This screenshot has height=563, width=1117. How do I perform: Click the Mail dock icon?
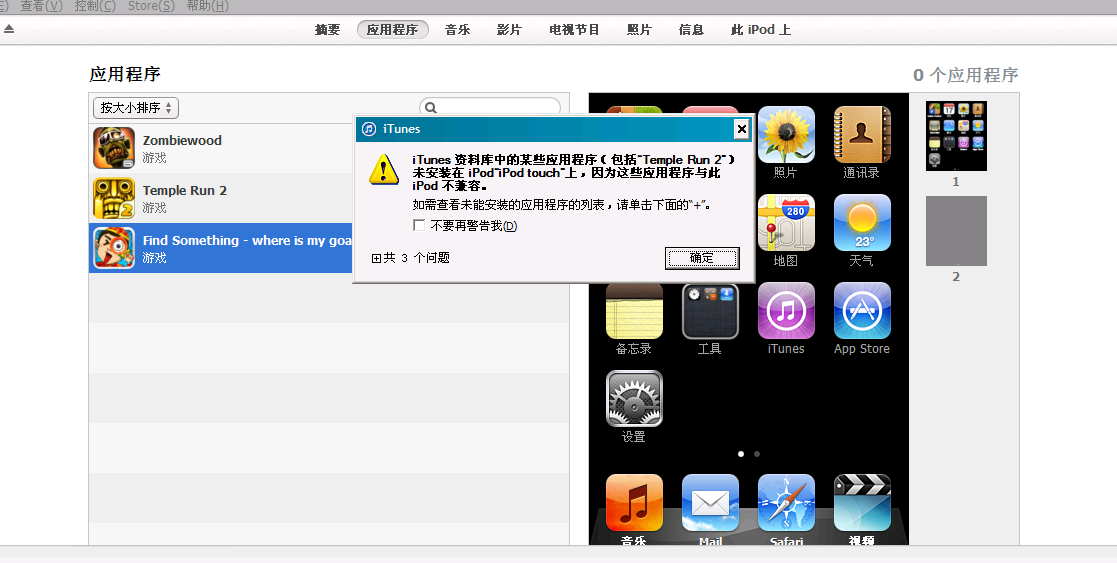tap(710, 502)
